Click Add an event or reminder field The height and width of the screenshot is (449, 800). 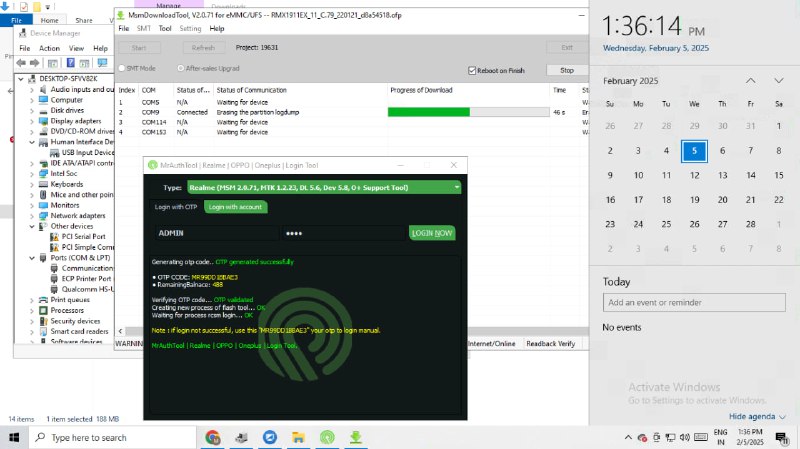694,302
